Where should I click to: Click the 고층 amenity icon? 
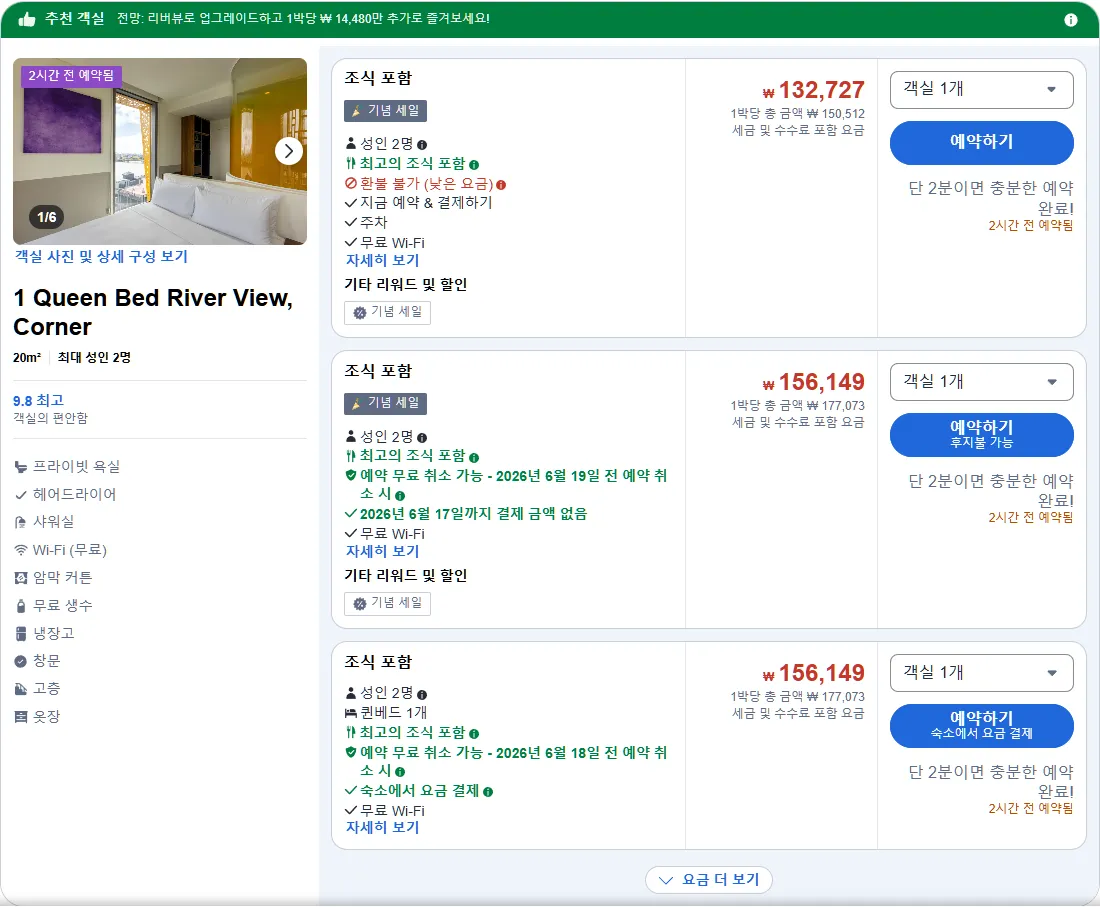[21, 689]
